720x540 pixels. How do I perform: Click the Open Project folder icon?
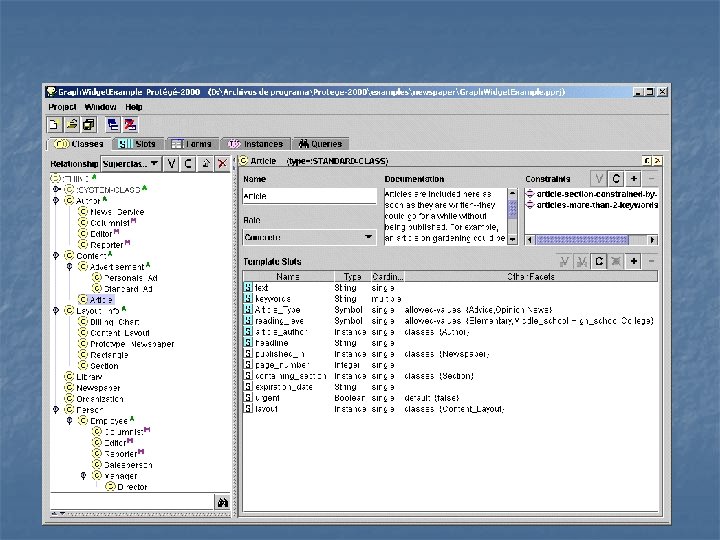[71, 125]
